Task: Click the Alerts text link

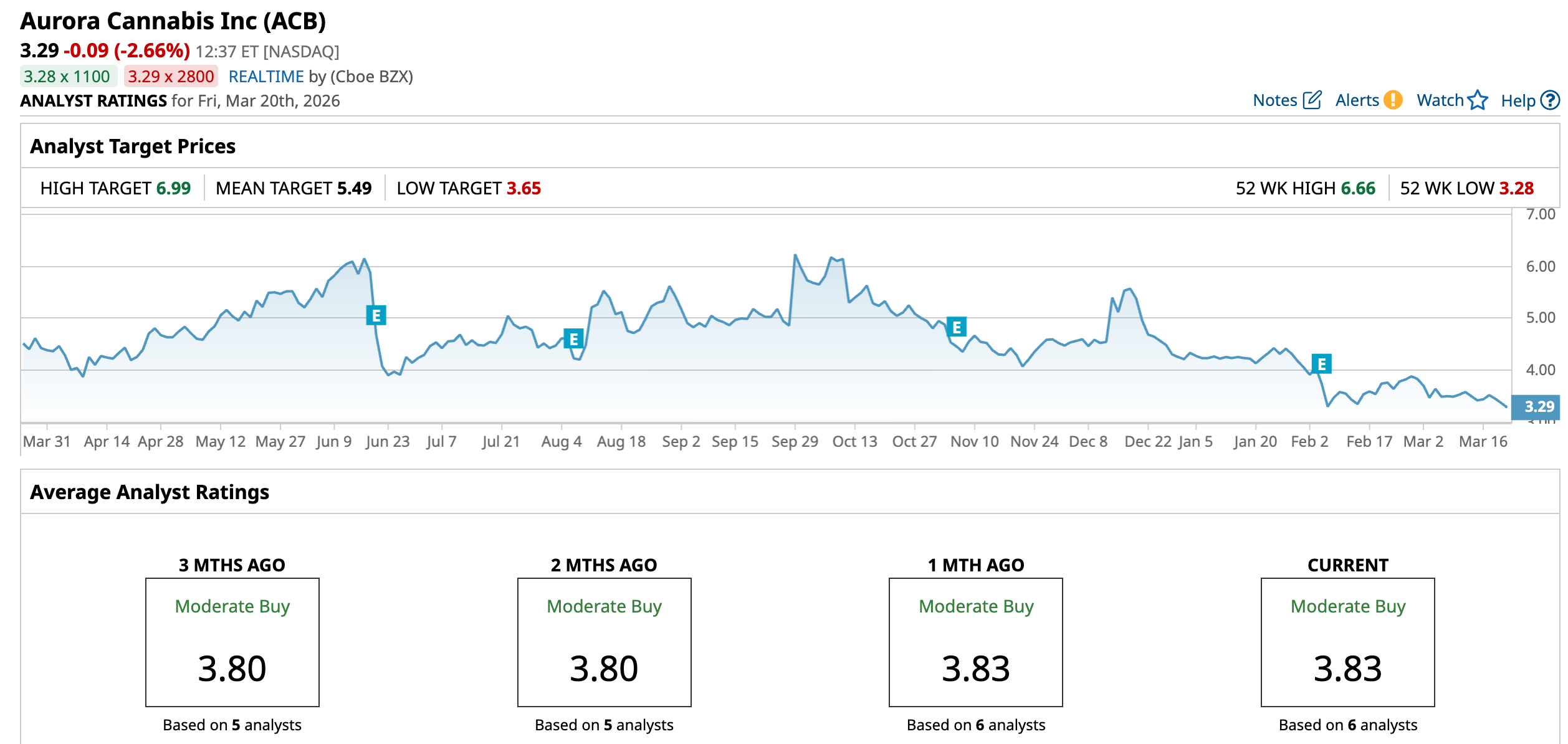Action: [1357, 100]
